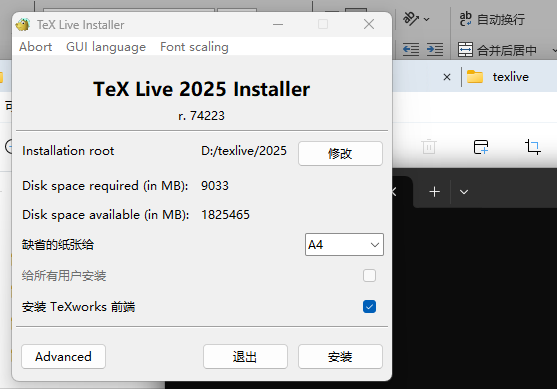Image resolution: width=557 pixels, height=389 pixels.
Task: Click the revision text r. 74223
Action: 201,116
